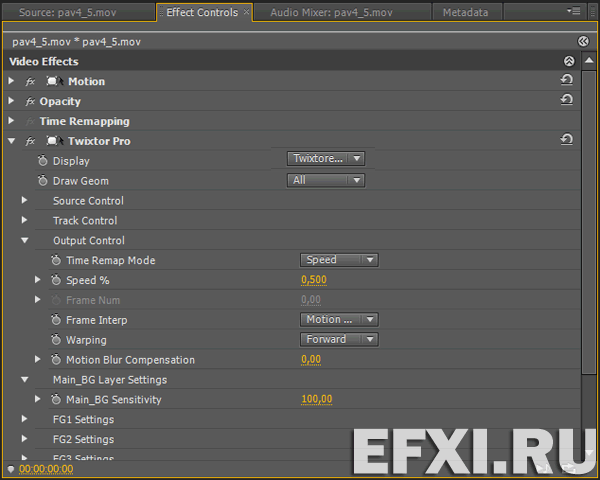Edit the Main_BG Sensitivity value 100,00
Viewport: 600px width, 480px height.
[316, 399]
